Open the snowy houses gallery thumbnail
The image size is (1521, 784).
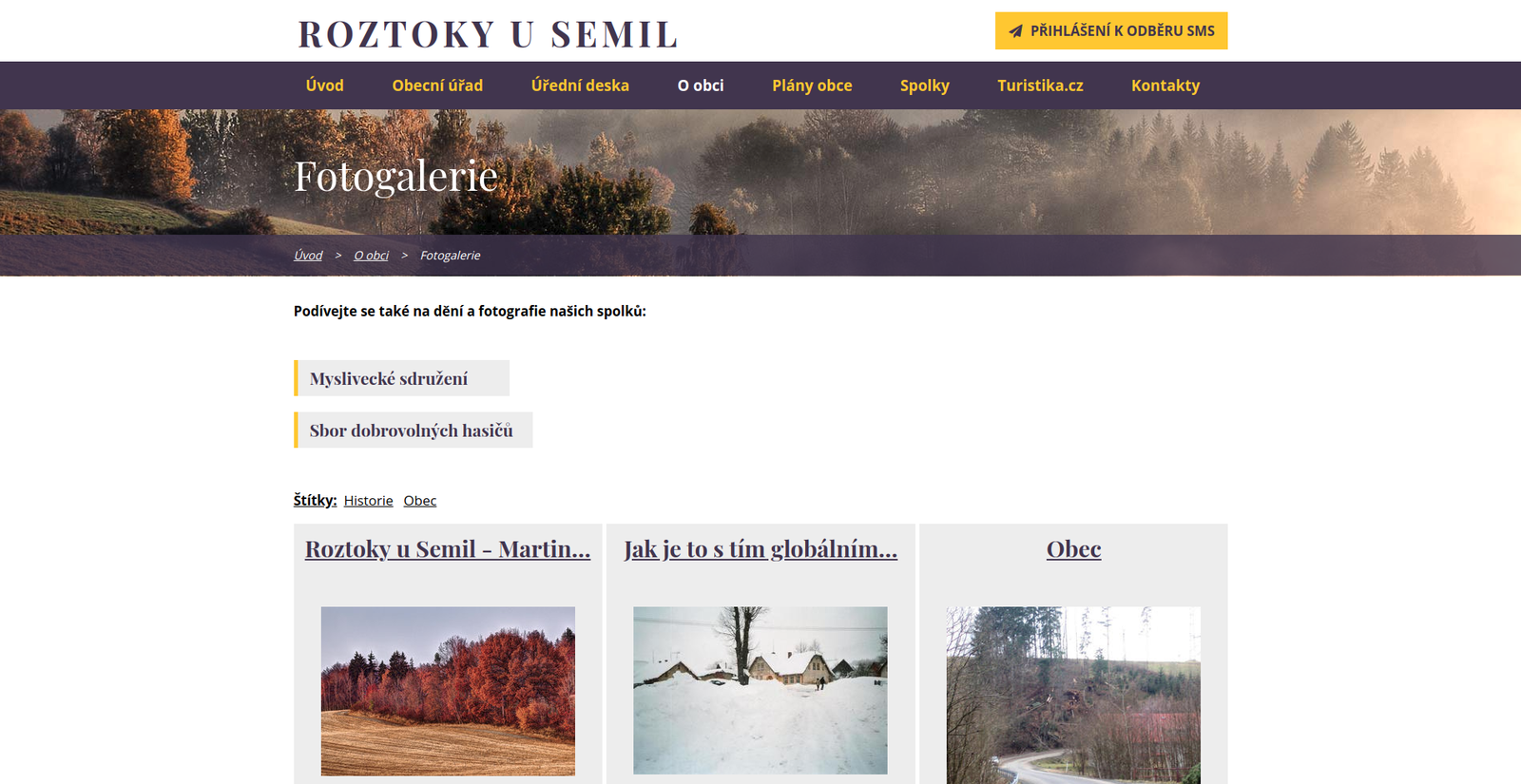[x=760, y=691]
